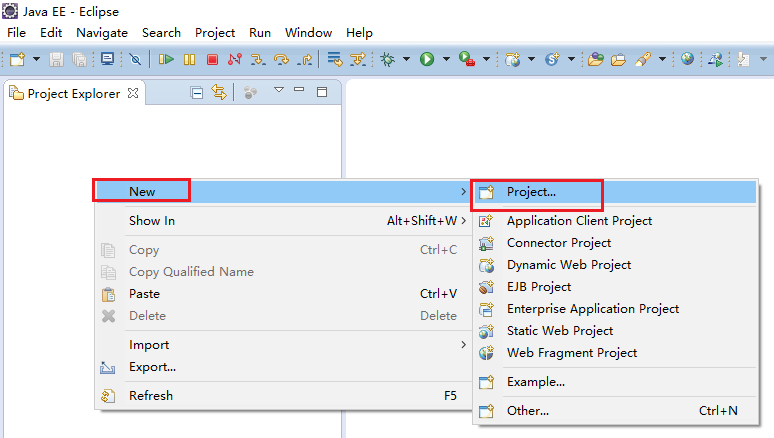Select Connector Project

pyautogui.click(x=615, y=243)
